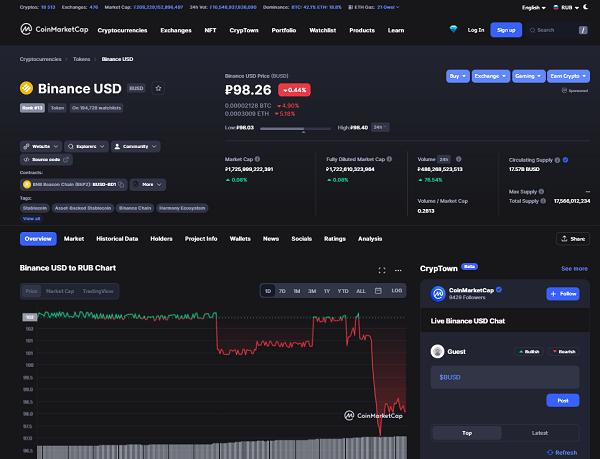Image resolution: width=600 pixels, height=459 pixels.
Task: Select 7D chart range
Action: click(x=282, y=291)
